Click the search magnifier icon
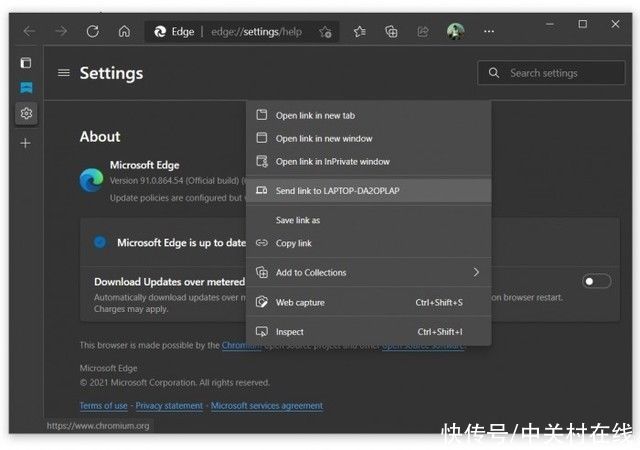This screenshot has height=450, width=640. click(x=494, y=73)
